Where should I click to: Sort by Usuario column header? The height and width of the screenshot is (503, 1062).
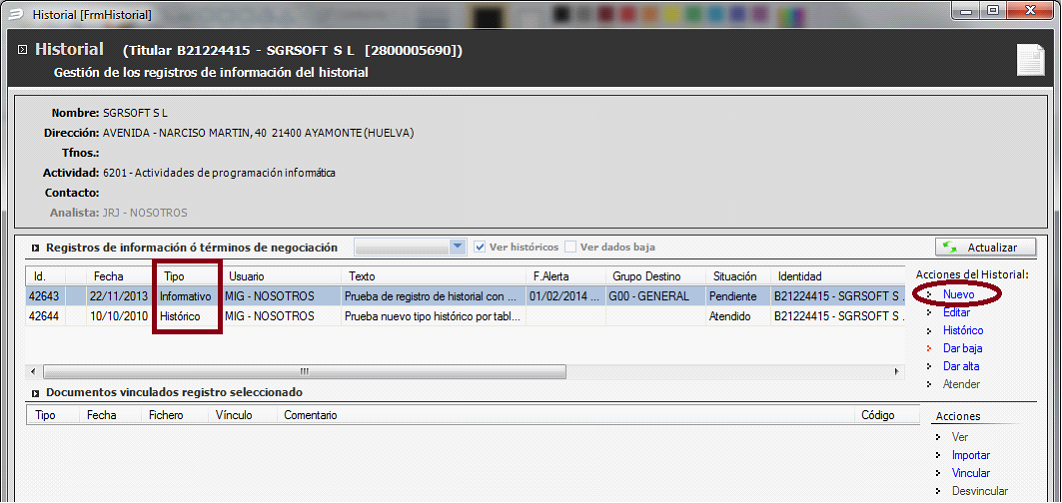[x=281, y=276]
